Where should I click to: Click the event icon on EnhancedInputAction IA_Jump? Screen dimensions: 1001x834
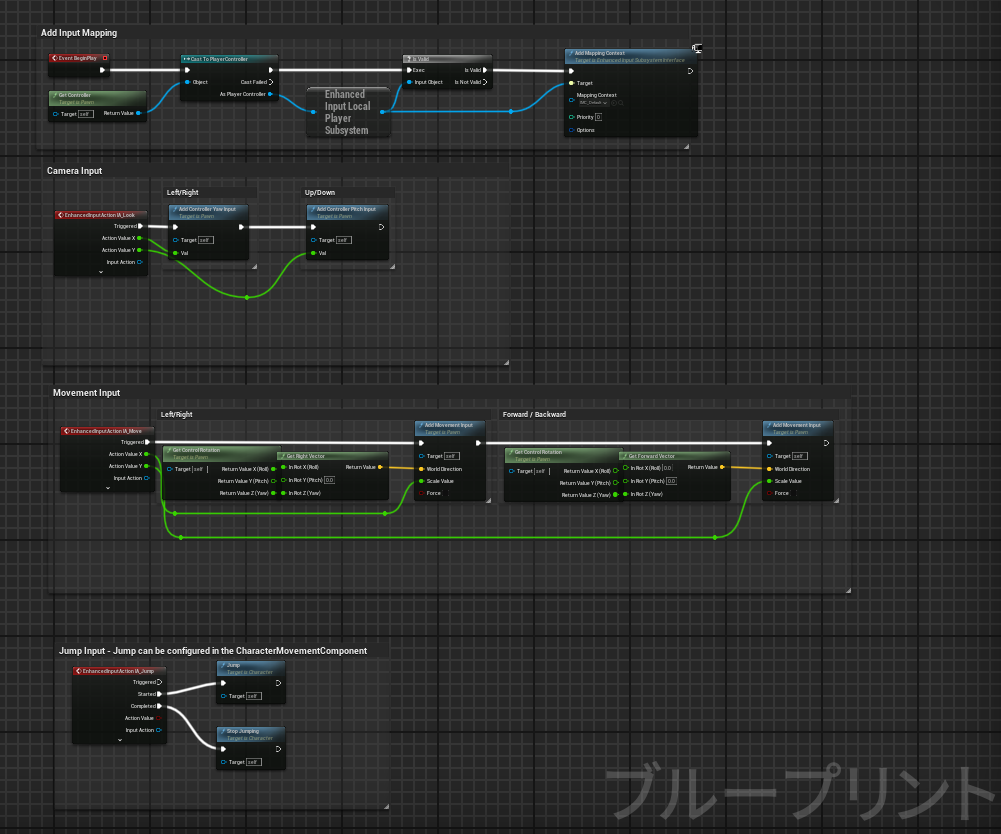coord(78,670)
